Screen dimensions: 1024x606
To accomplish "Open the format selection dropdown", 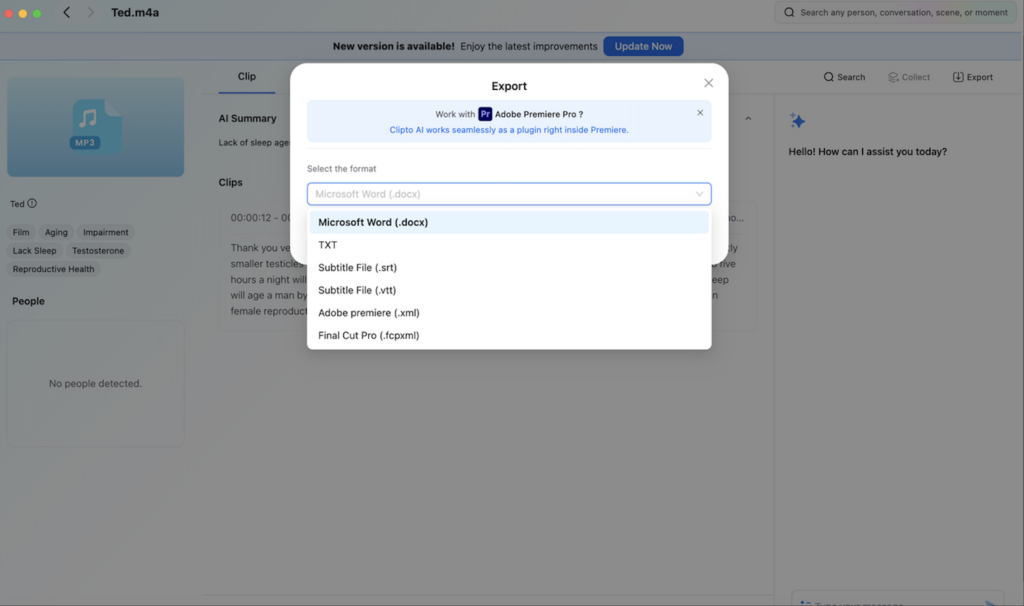I will tap(509, 194).
